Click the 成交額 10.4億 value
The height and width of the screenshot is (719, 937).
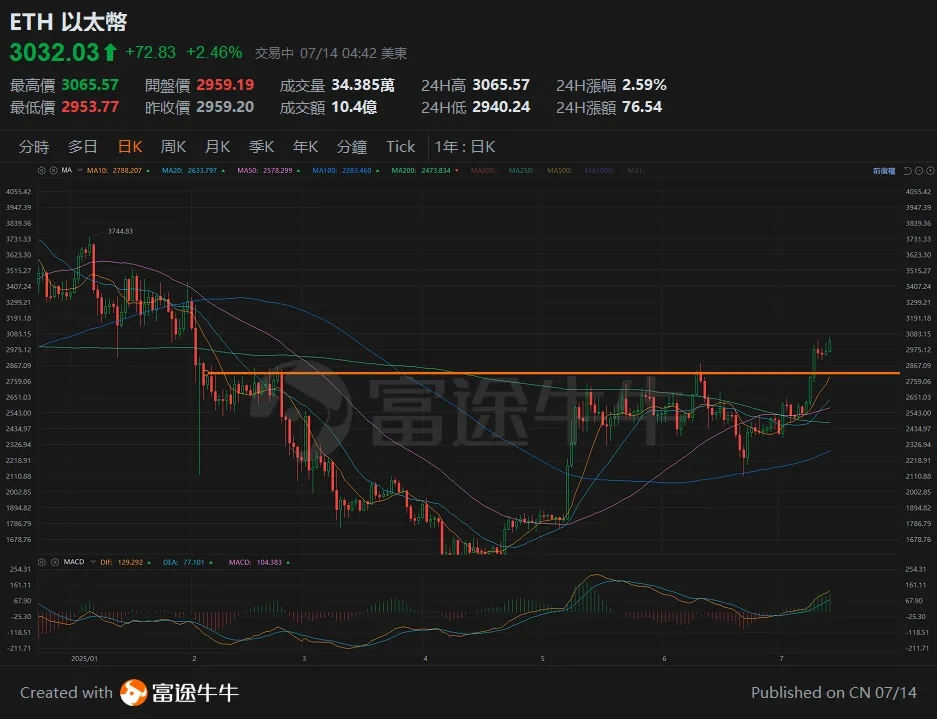[354, 107]
